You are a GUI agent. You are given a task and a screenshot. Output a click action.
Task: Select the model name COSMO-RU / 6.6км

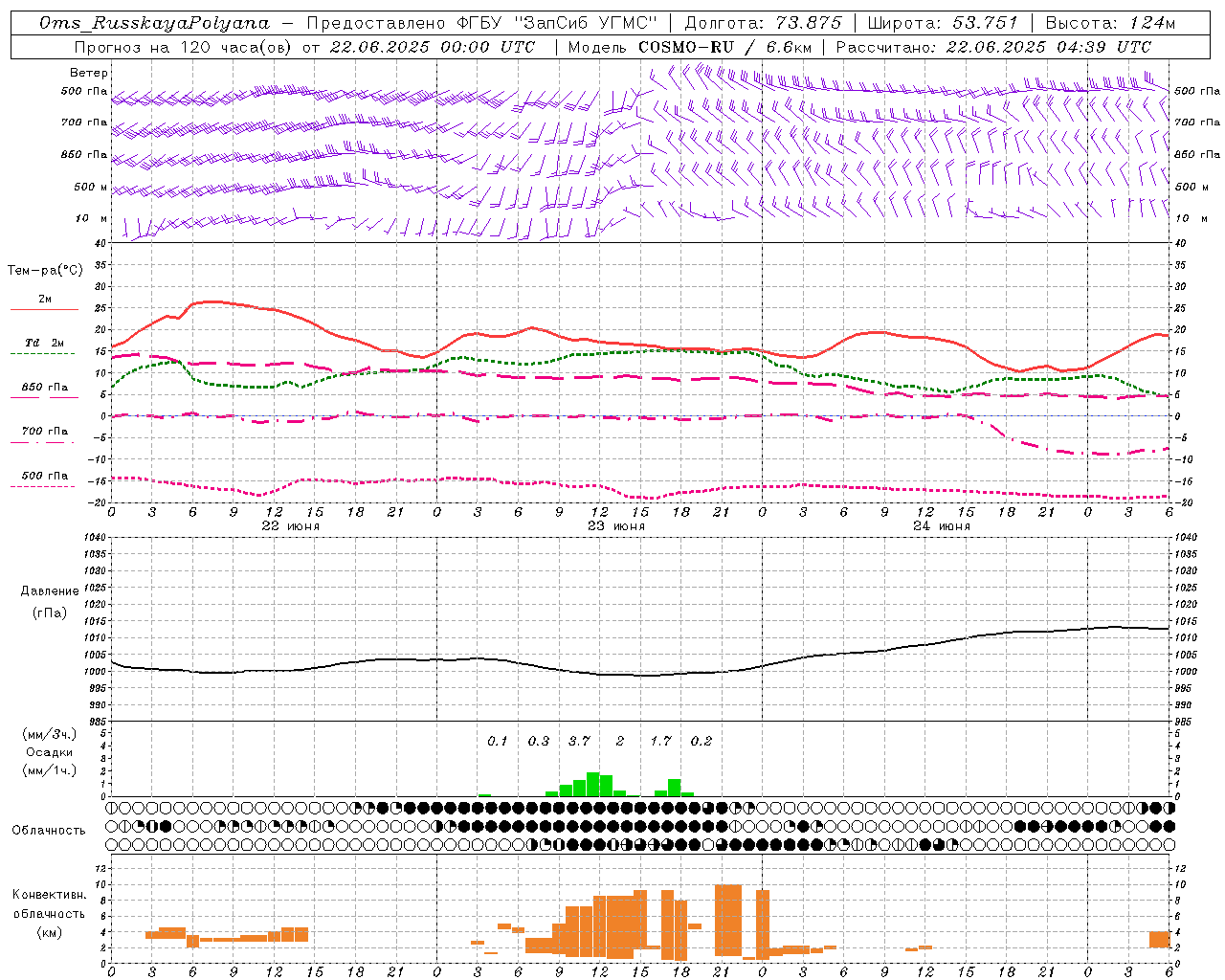click(724, 47)
